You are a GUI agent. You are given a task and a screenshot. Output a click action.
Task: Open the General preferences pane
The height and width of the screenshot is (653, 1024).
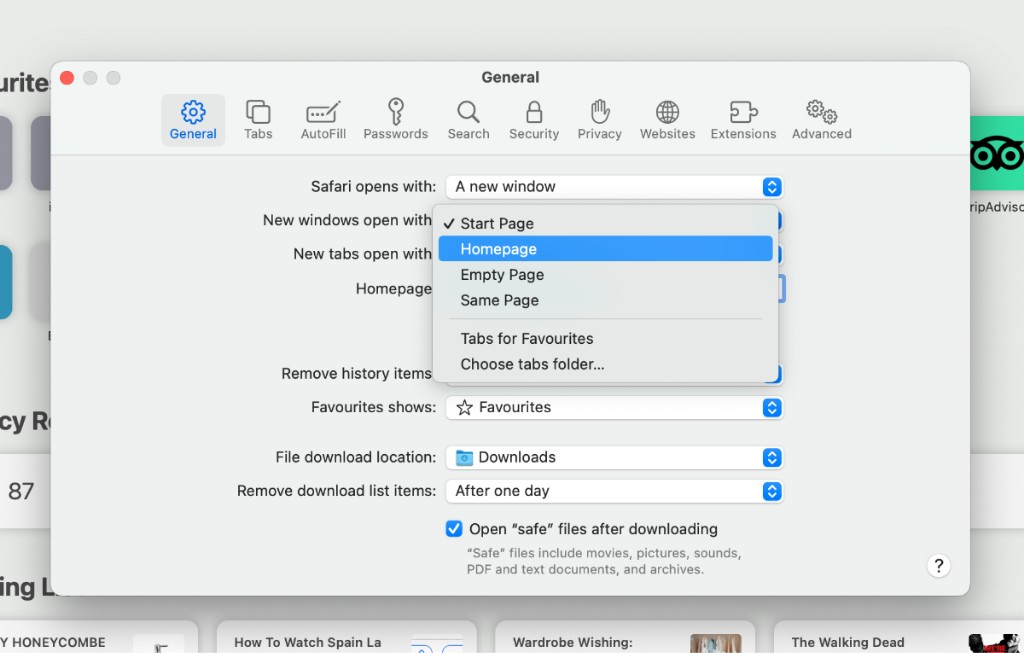(193, 120)
